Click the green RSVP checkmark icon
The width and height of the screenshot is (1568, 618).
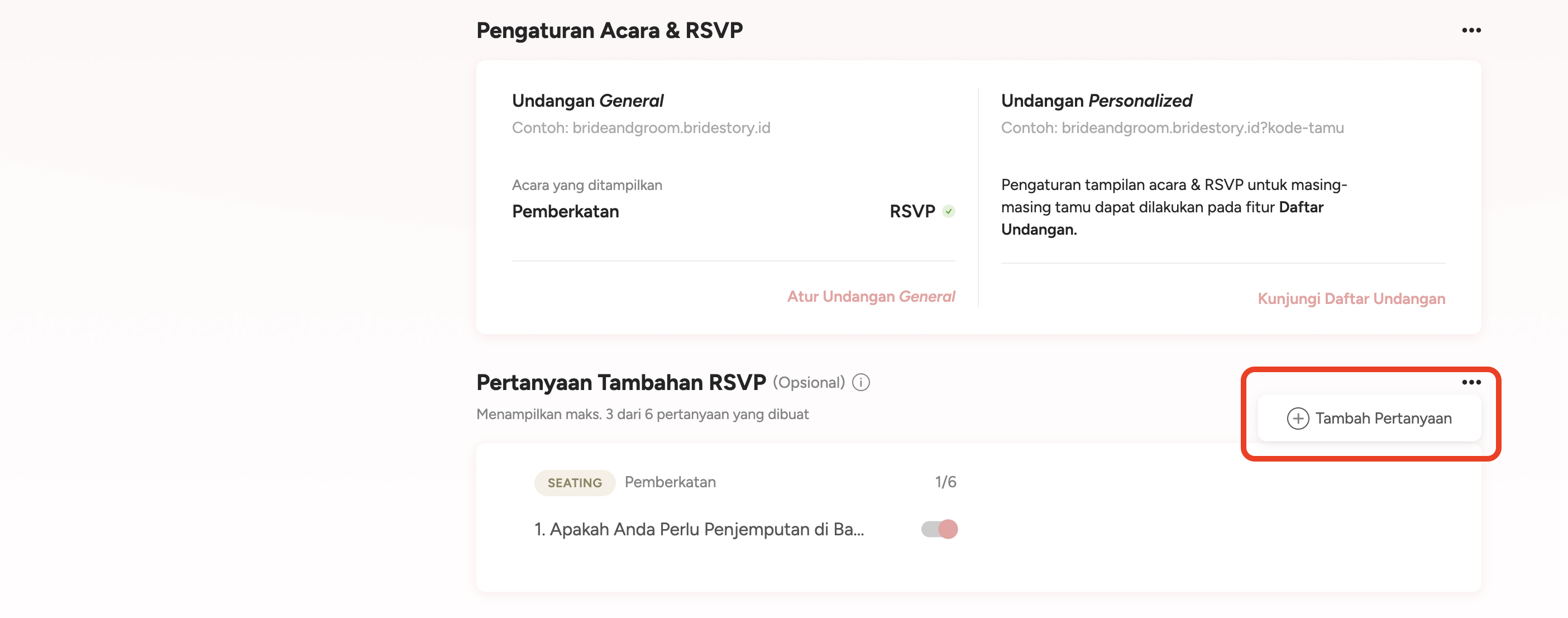(948, 211)
